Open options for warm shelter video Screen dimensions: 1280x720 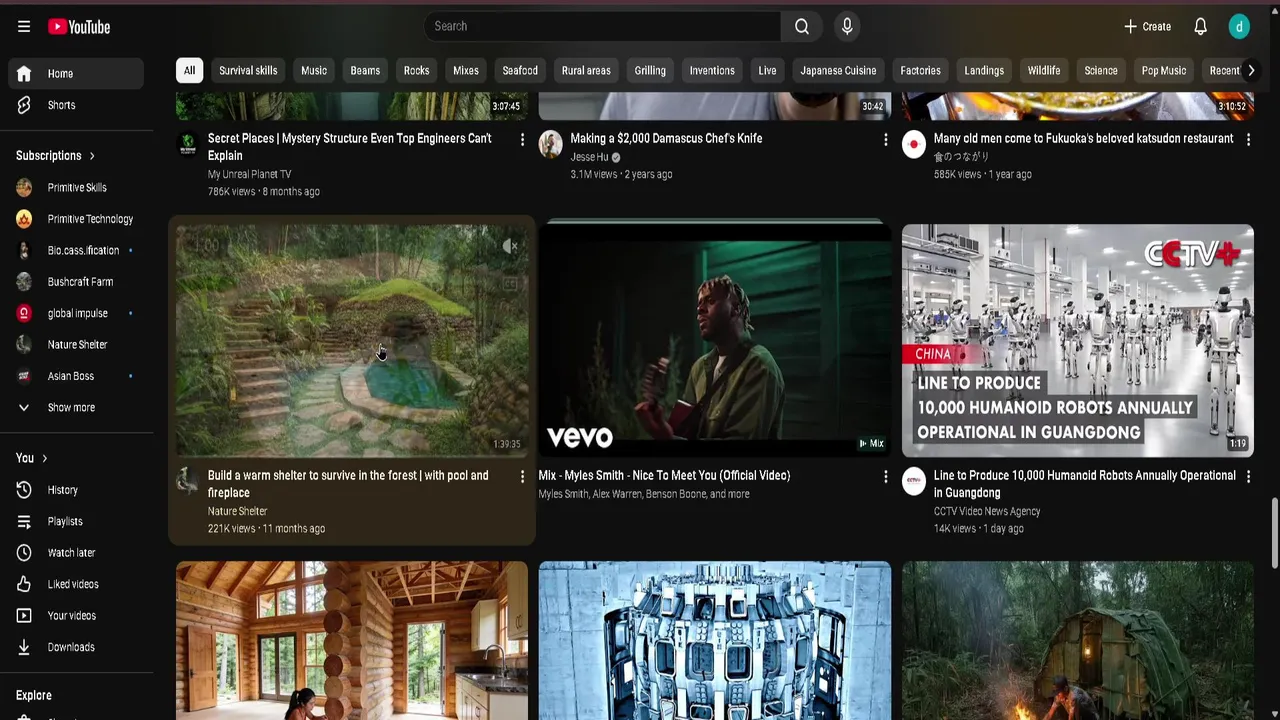[522, 477]
